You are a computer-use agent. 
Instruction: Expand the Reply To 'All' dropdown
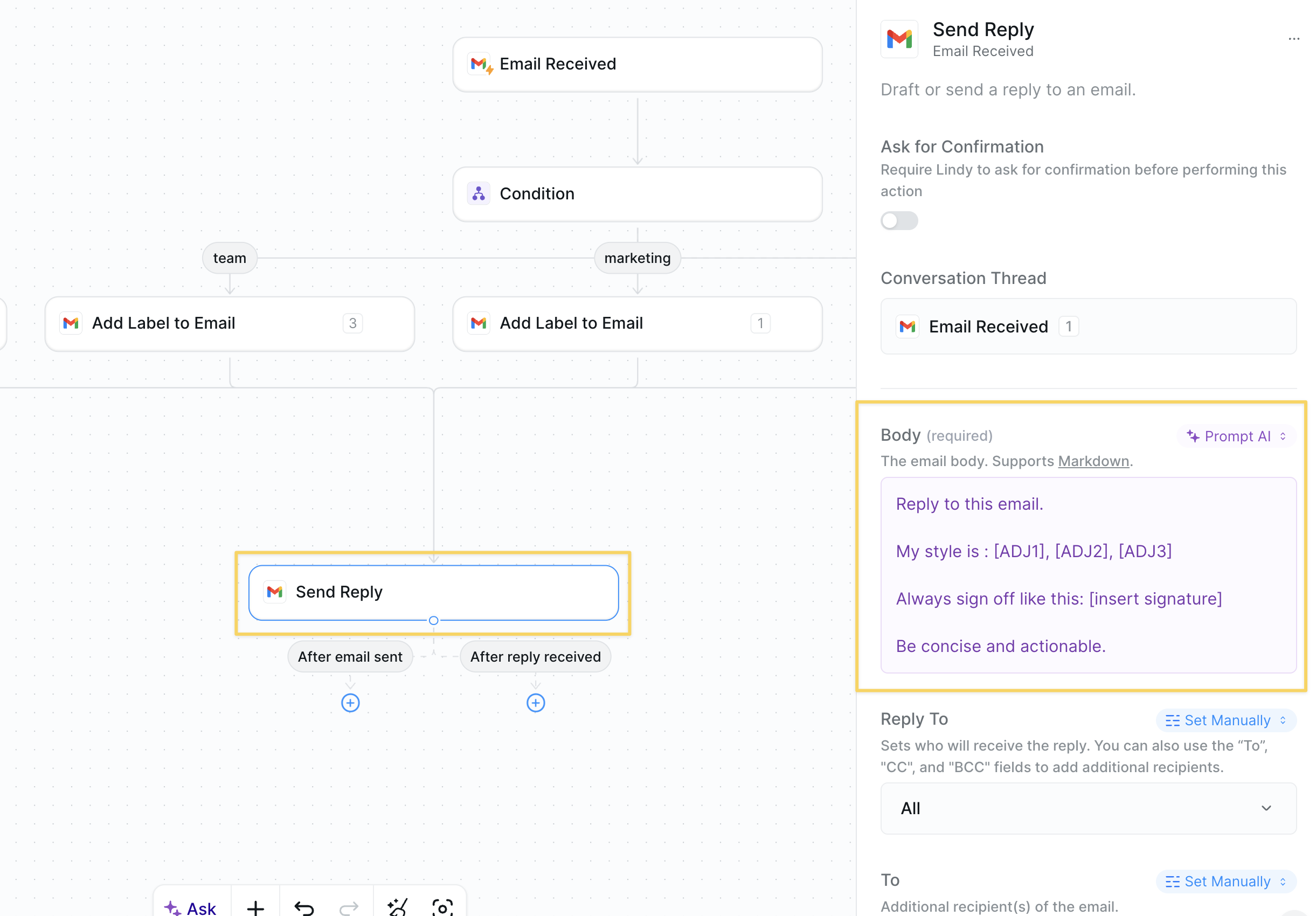click(1088, 808)
